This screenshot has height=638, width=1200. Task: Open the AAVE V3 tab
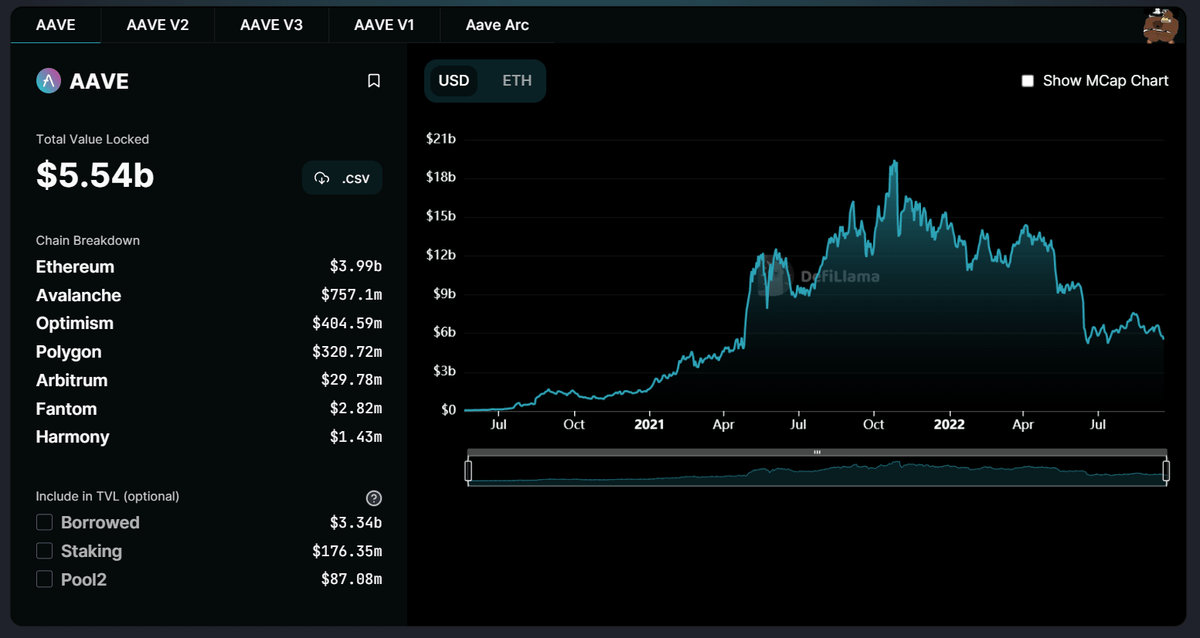(x=271, y=25)
